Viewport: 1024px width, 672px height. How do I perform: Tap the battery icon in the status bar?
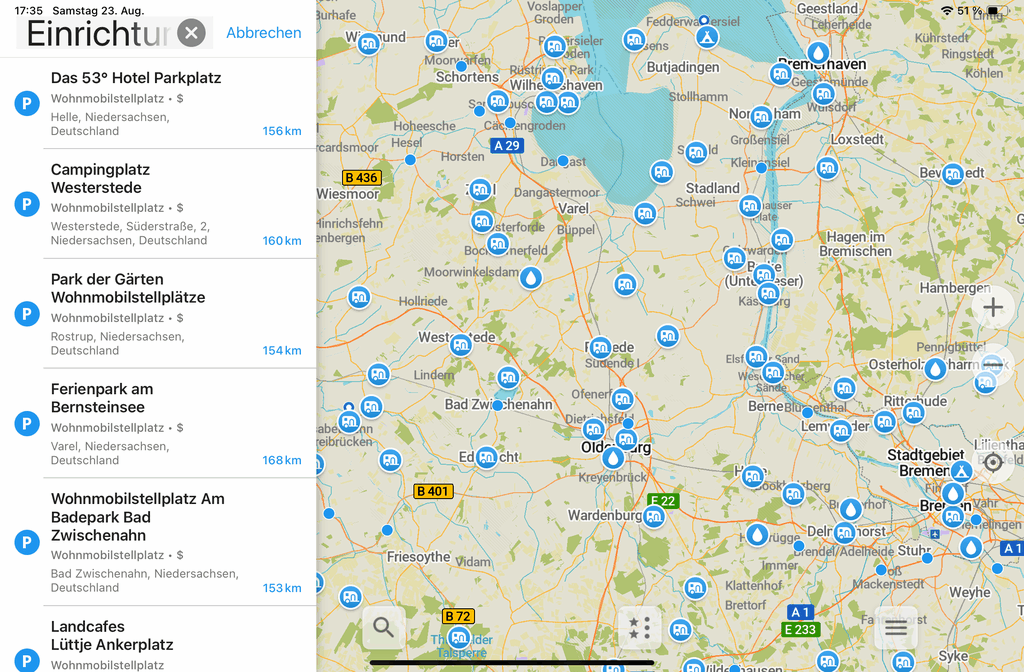996,11
